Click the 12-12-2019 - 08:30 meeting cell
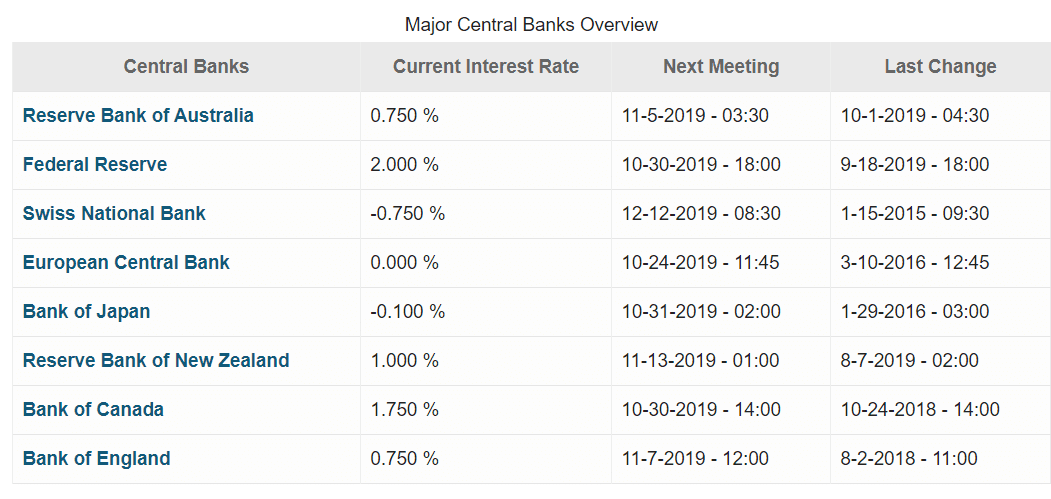The image size is (1051, 499). click(701, 213)
